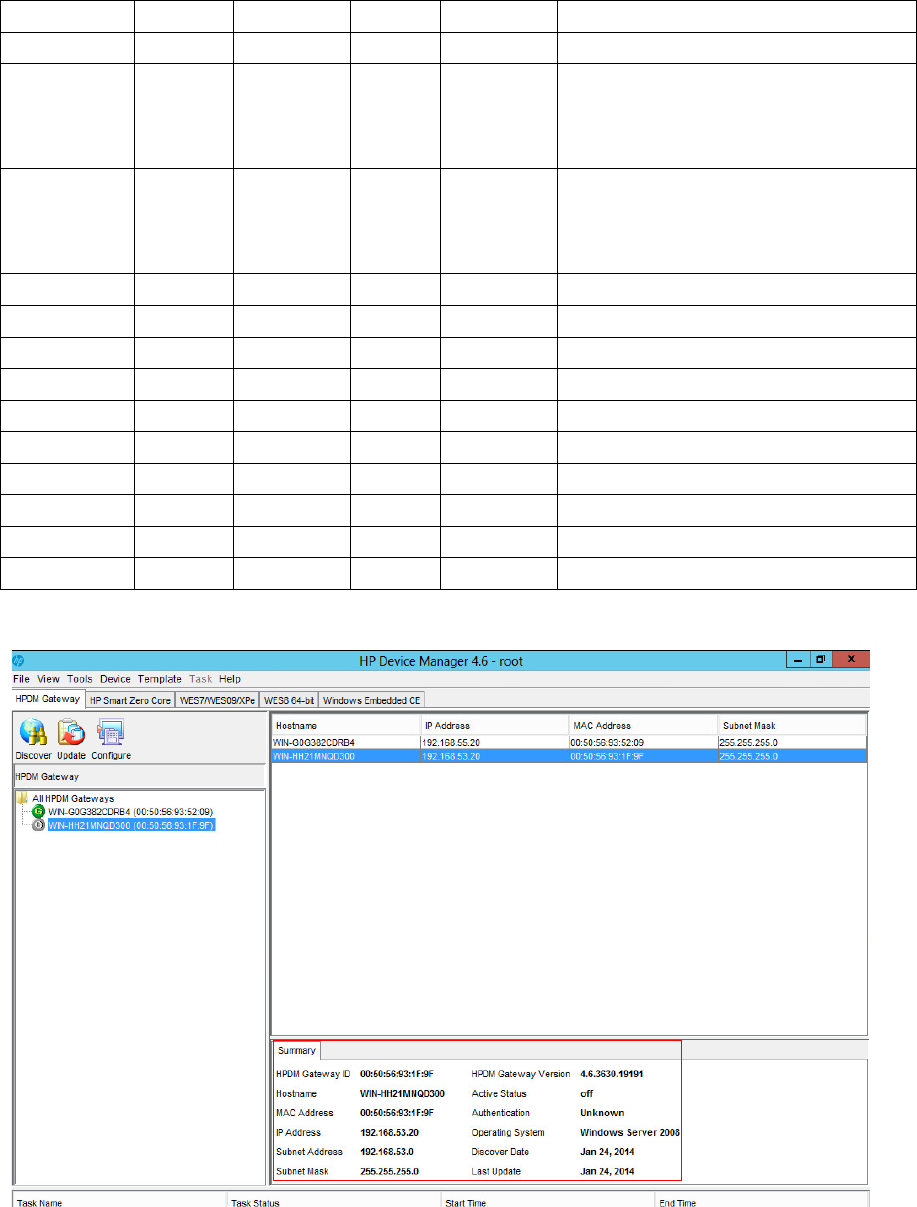The image size is (917, 1207).
Task: Switch to the WES7/WES09/XPe tab
Action: [x=219, y=700]
